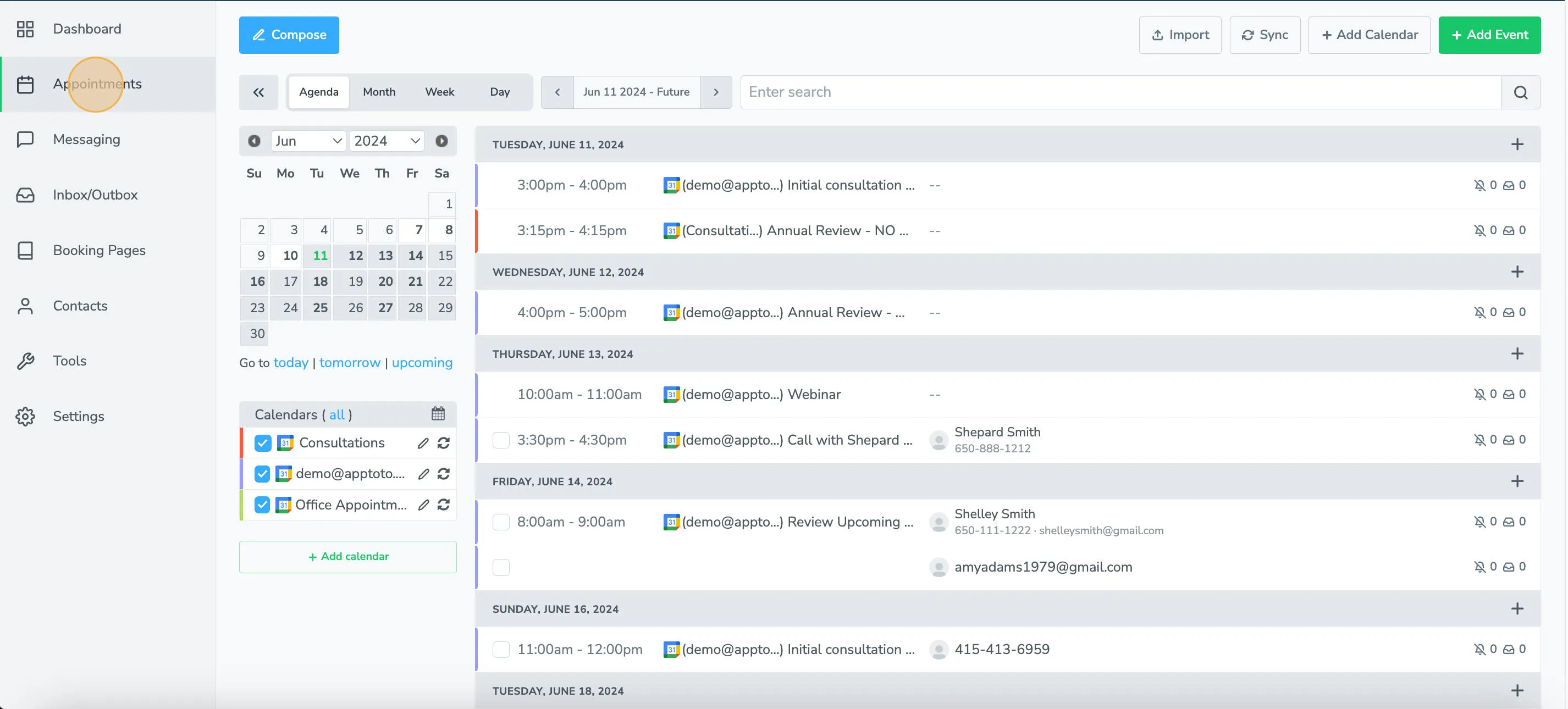
Task: Open Messaging in the sidebar
Action: pos(86,140)
